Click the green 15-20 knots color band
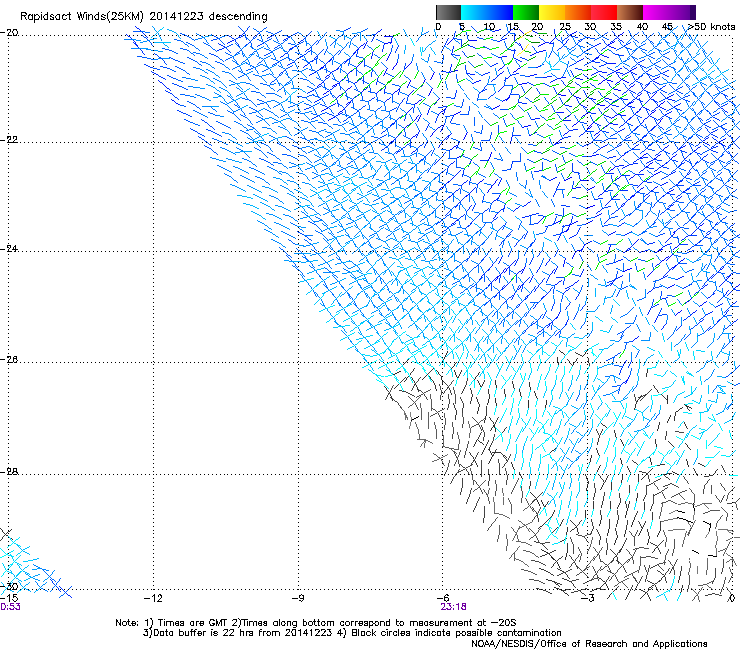This screenshot has width=740, height=650. click(x=526, y=12)
